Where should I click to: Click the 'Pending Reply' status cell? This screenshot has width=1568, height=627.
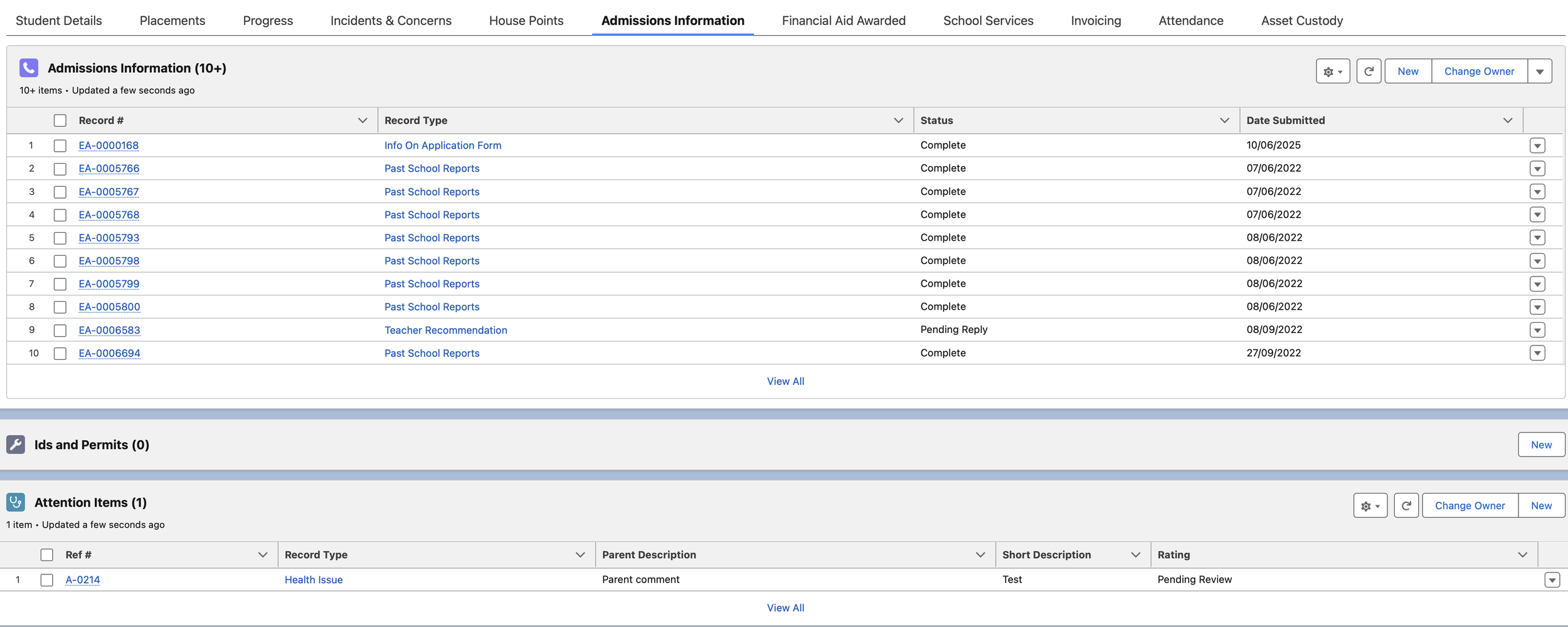(954, 330)
